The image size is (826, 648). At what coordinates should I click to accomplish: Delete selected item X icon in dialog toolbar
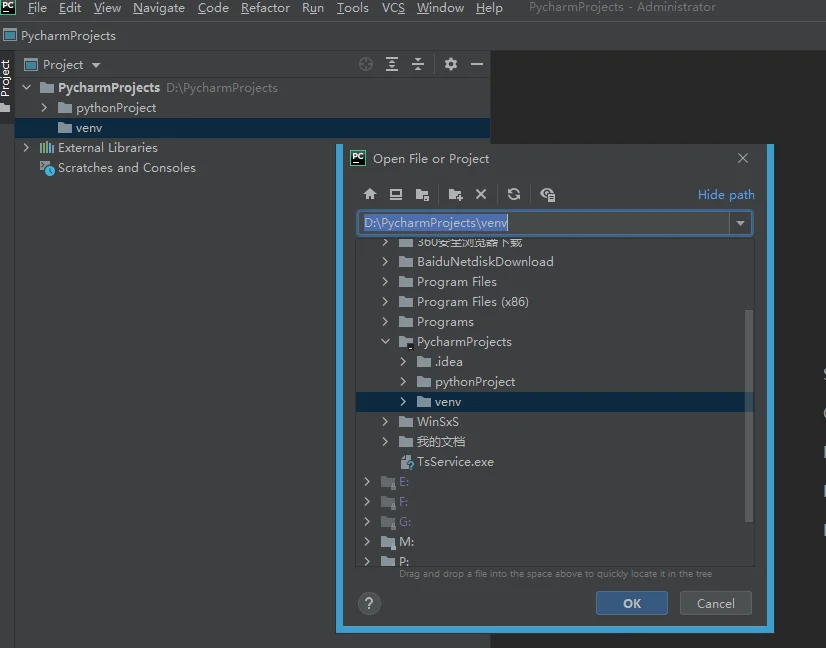[x=481, y=194]
